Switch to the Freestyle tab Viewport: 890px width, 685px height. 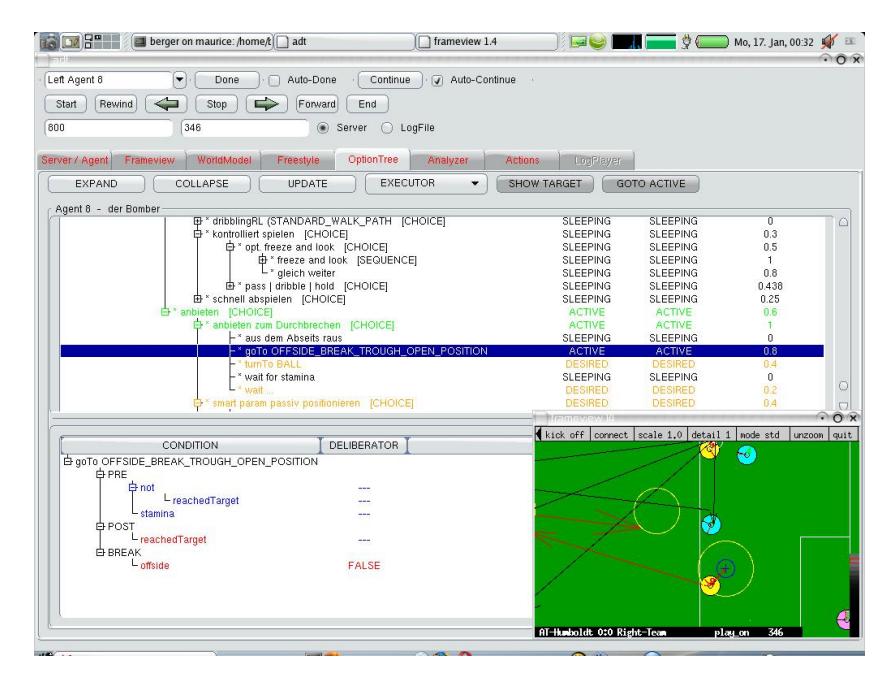coord(298,161)
